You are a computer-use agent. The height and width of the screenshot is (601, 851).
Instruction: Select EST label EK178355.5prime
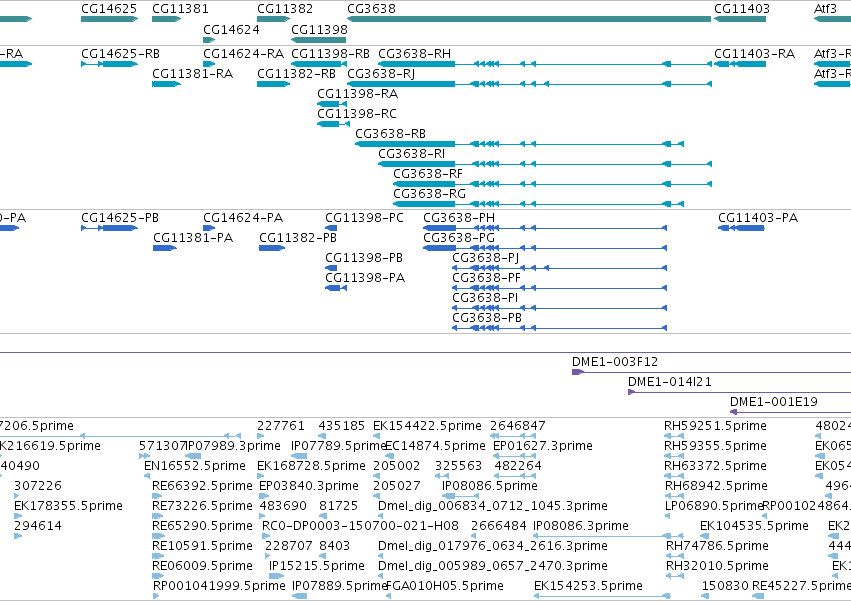(68, 506)
